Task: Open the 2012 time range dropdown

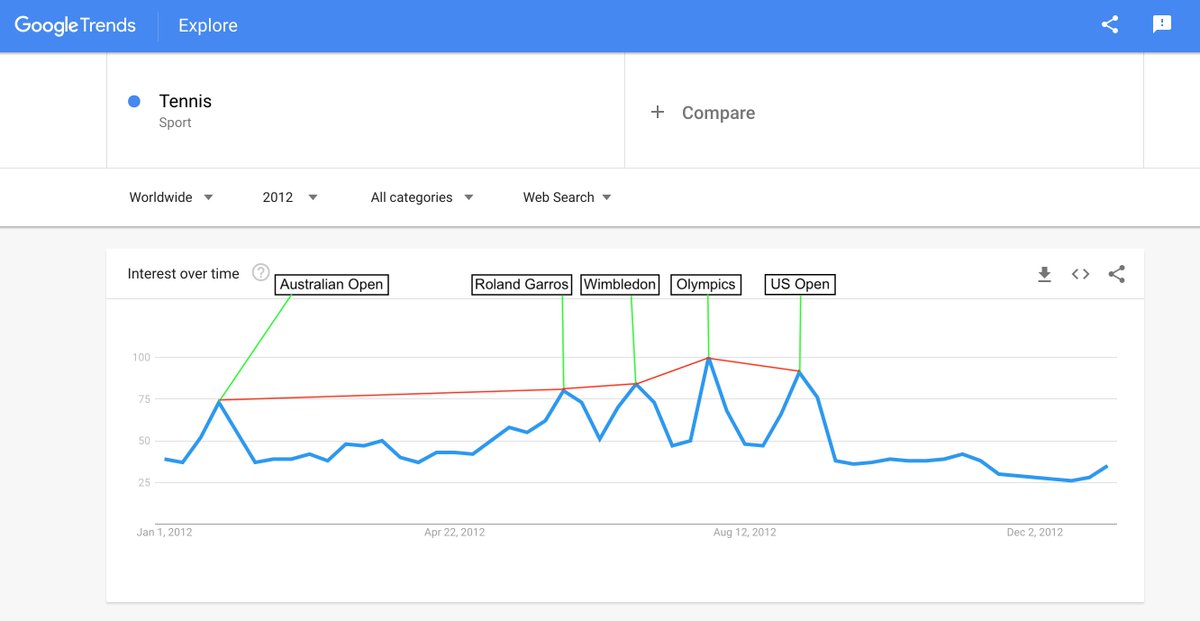Action: 289,197
